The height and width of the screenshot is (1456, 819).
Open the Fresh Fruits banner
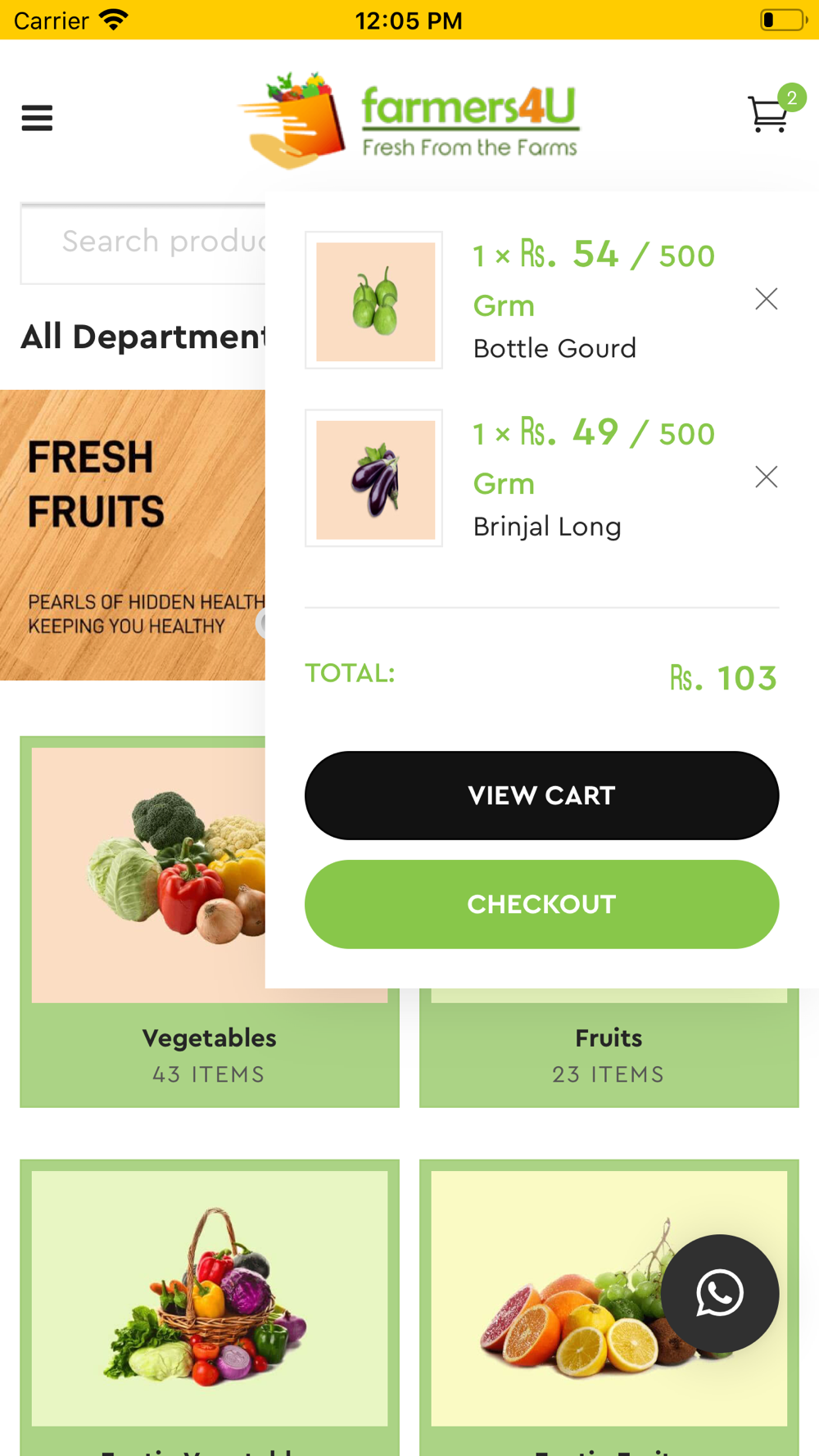coord(131,534)
